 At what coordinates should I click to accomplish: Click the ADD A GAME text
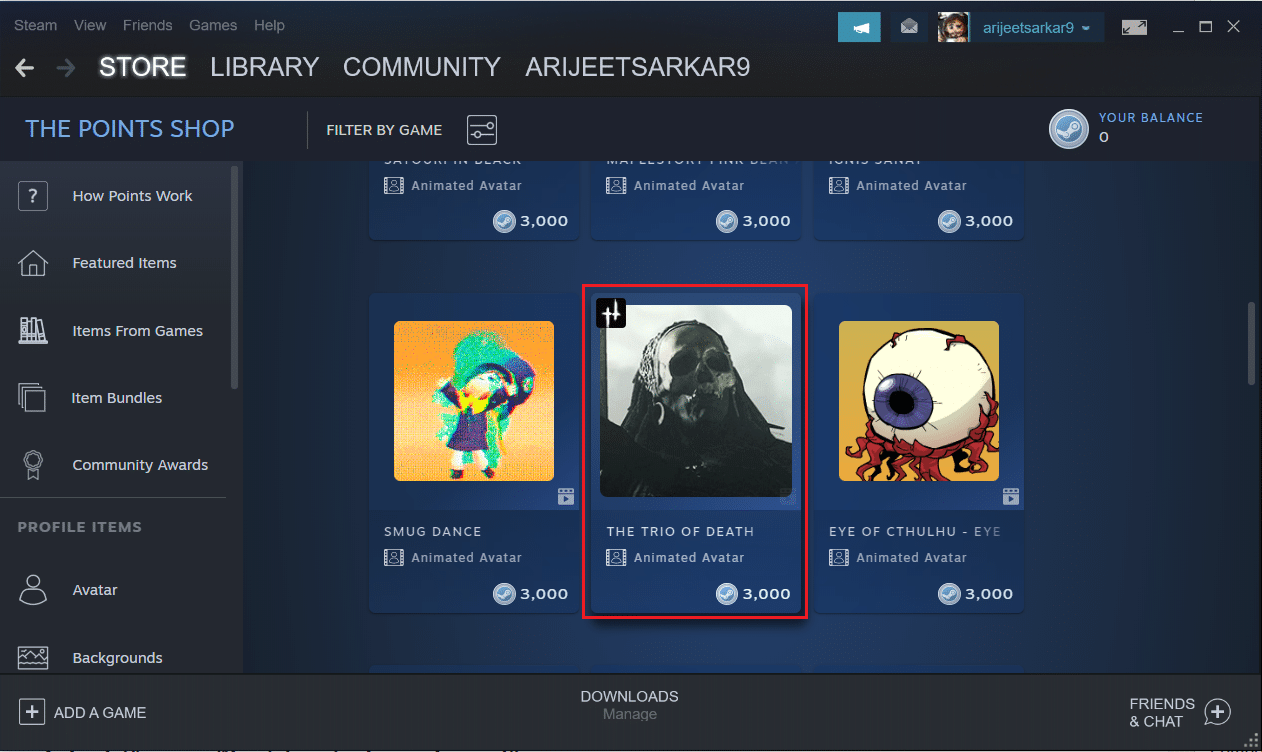100,713
